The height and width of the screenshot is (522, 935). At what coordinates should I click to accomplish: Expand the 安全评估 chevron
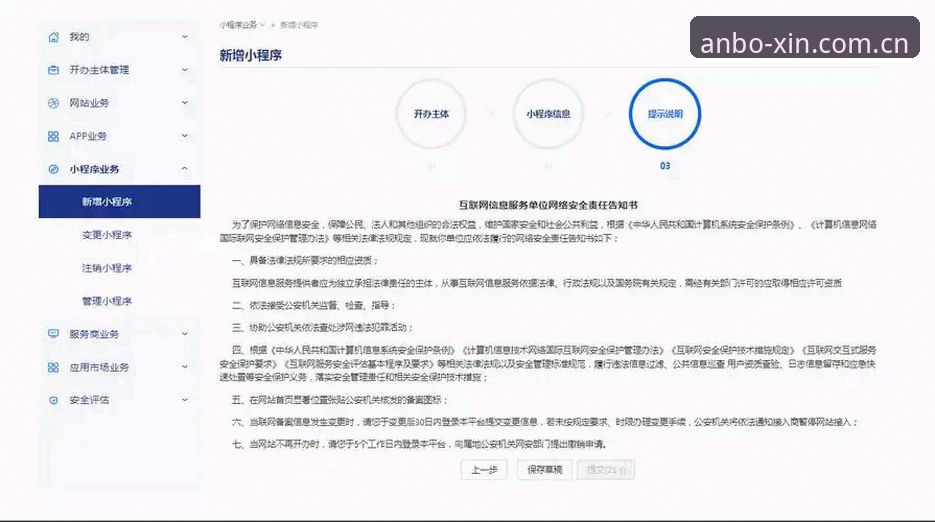point(185,400)
